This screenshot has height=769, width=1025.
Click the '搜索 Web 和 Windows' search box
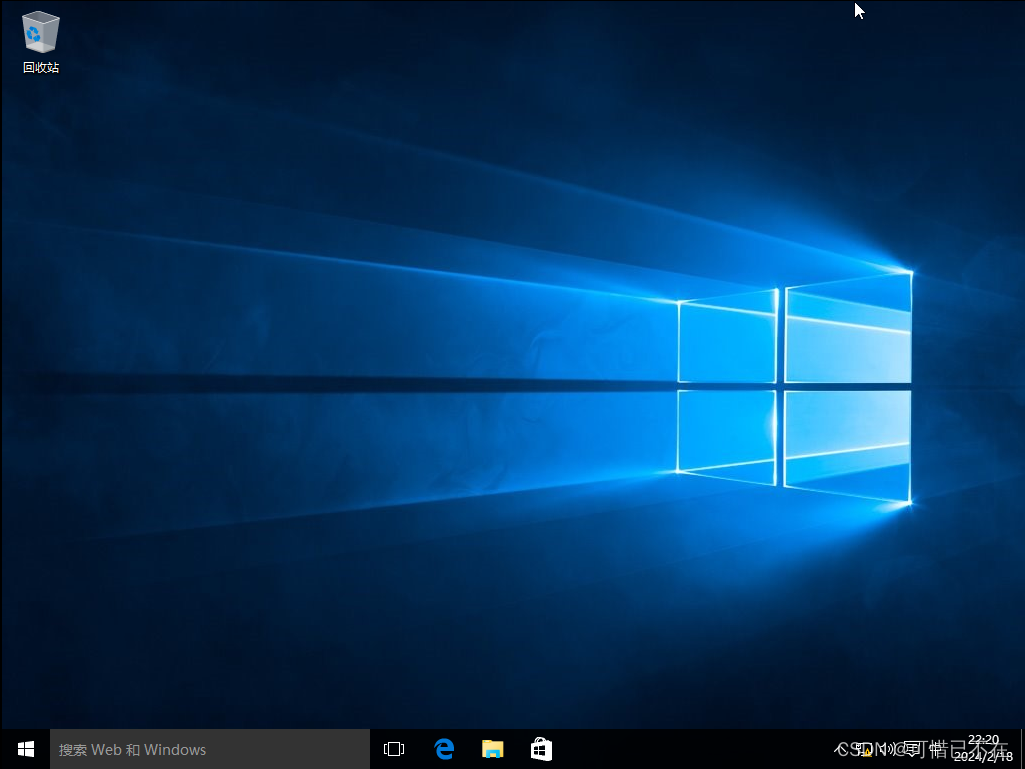click(x=210, y=749)
